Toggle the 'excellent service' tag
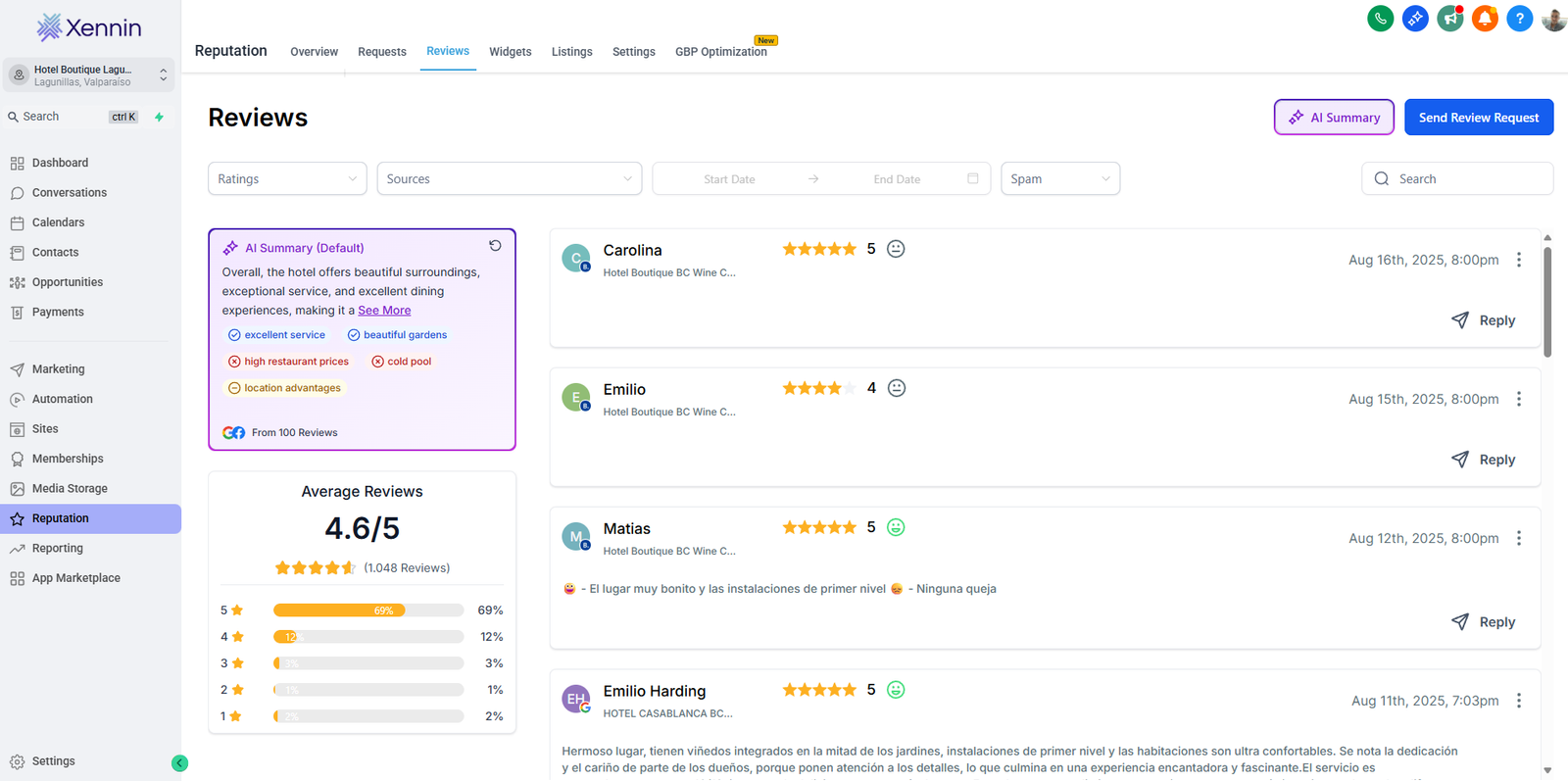Viewport: 1568px width, 781px height. (276, 335)
